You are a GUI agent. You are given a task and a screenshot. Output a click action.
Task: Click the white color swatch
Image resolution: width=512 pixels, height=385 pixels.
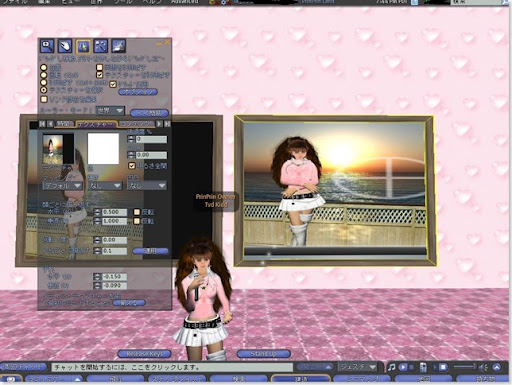(103, 149)
